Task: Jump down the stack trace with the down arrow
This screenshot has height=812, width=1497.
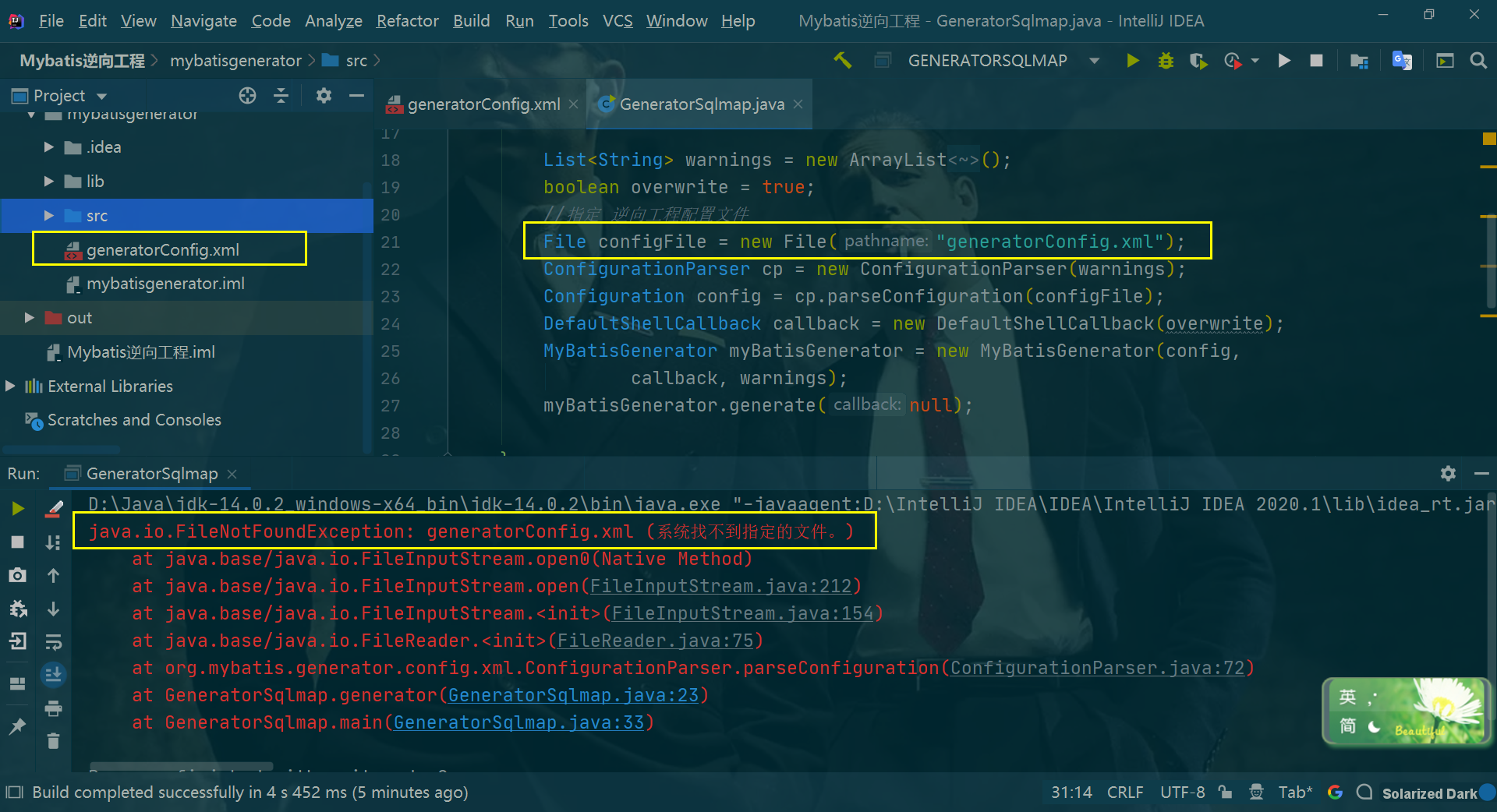Action: tap(53, 609)
